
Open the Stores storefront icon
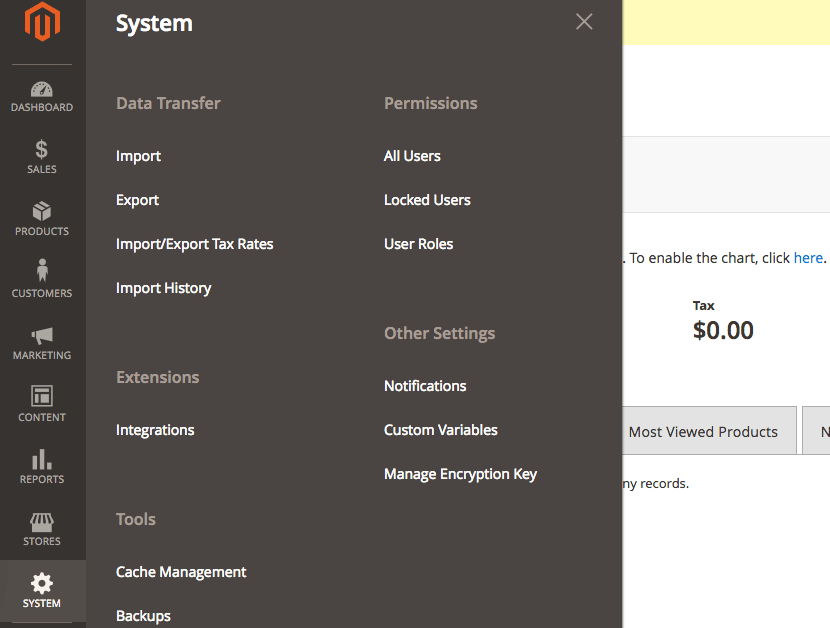click(42, 522)
